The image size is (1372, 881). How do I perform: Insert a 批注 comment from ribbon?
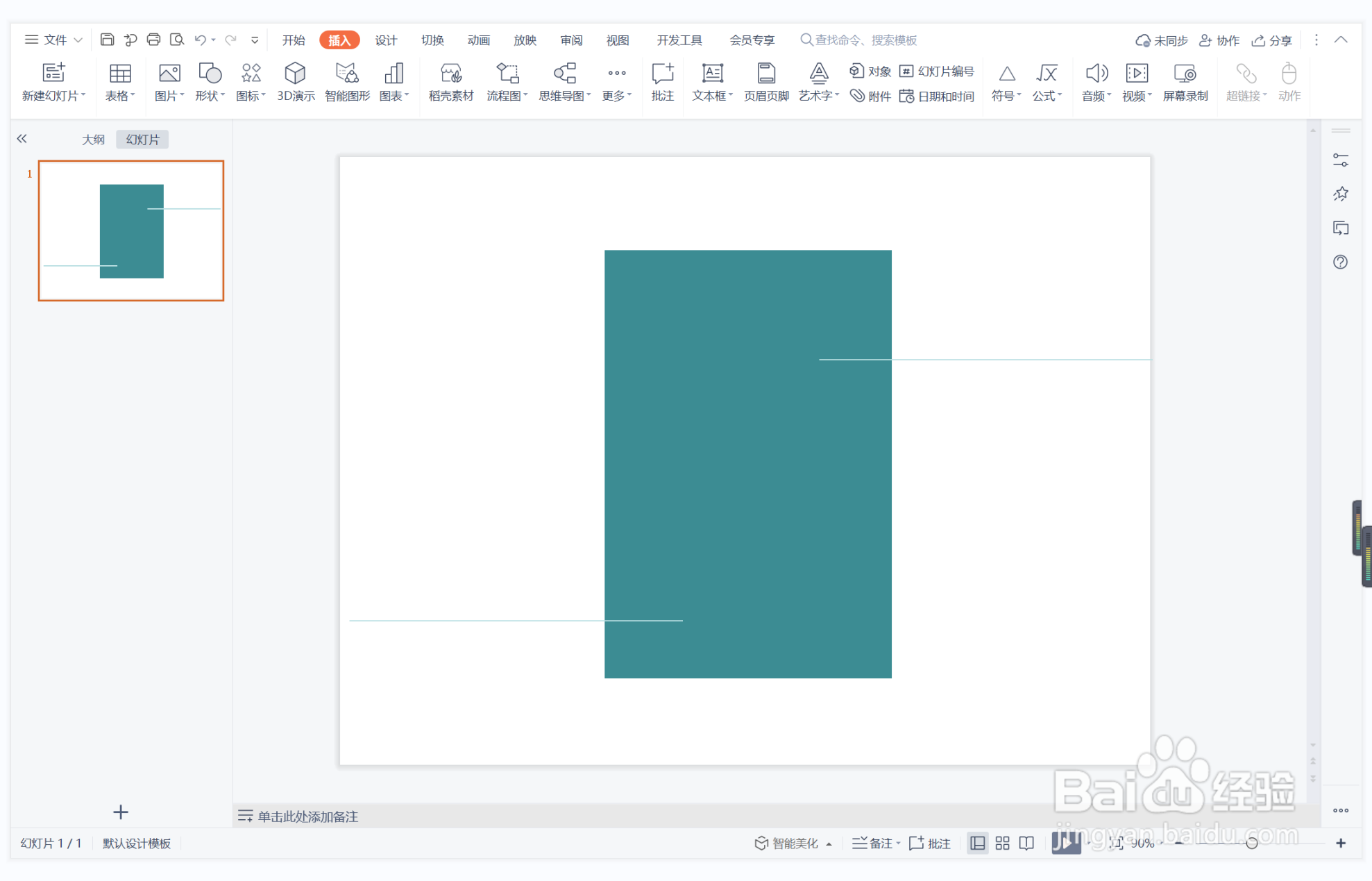662,81
